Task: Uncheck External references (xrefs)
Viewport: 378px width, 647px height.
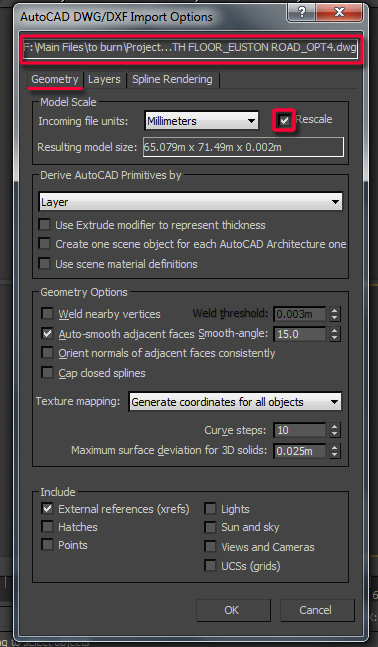Action: [47, 509]
